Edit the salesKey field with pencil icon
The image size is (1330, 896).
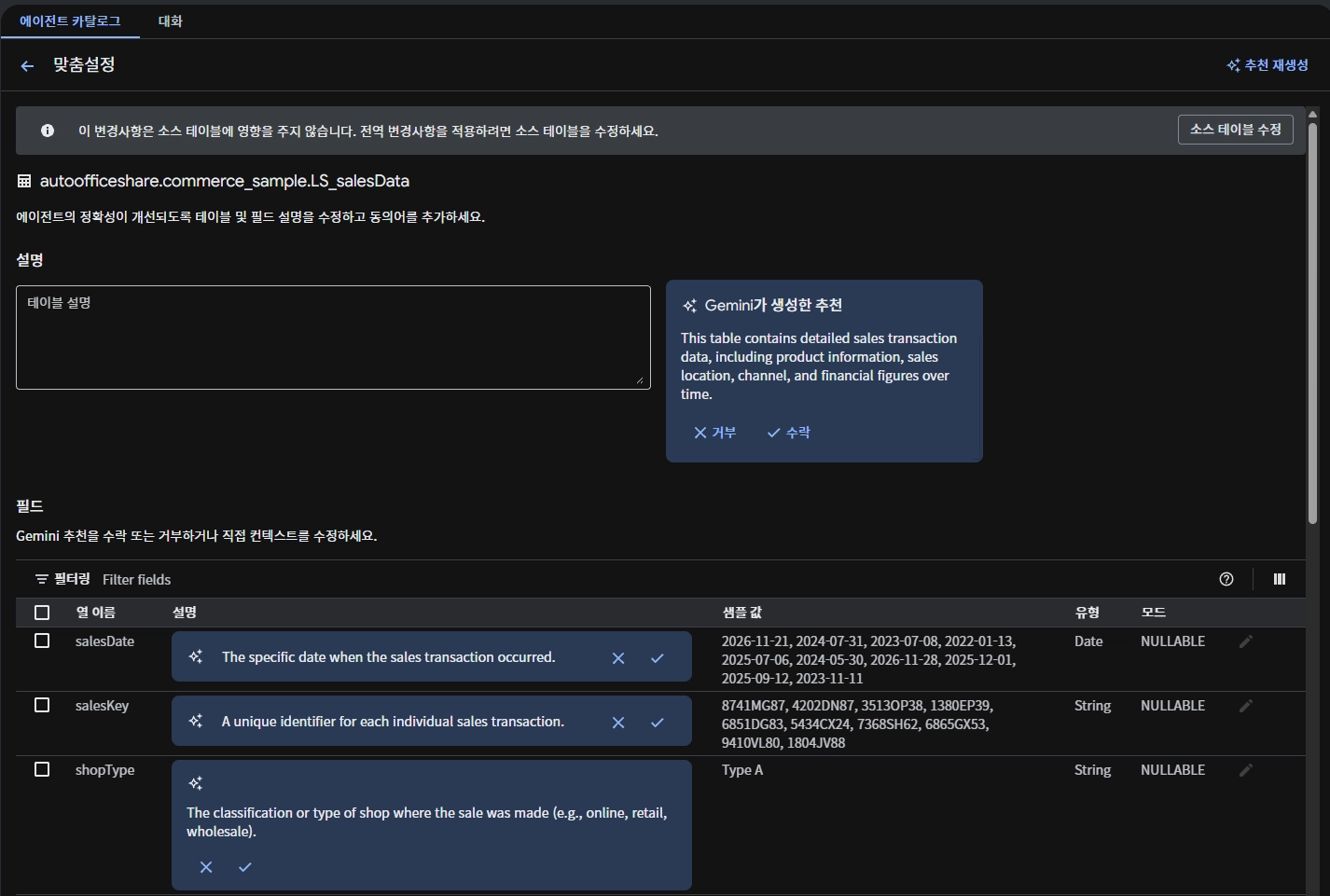[x=1246, y=706]
